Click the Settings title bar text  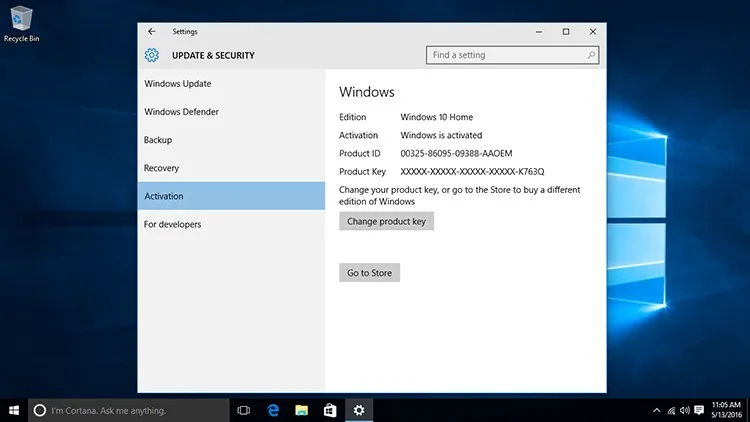(185, 32)
